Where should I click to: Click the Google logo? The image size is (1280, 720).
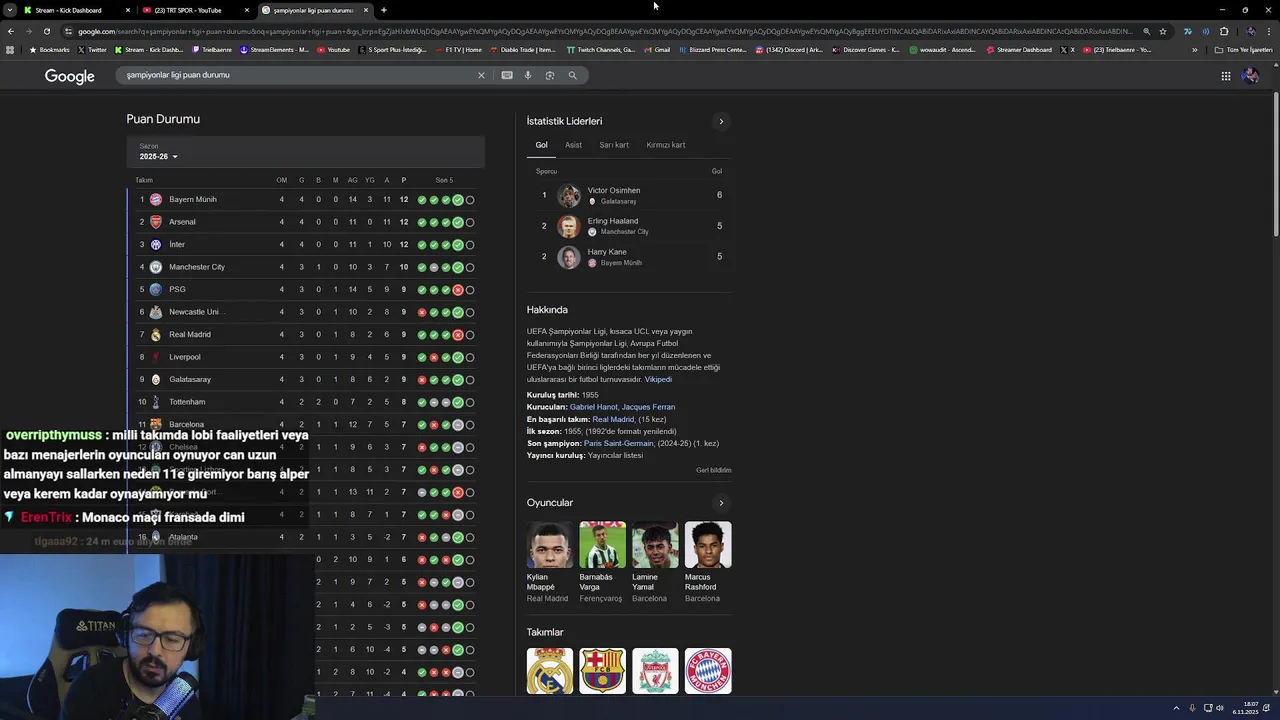click(69, 76)
